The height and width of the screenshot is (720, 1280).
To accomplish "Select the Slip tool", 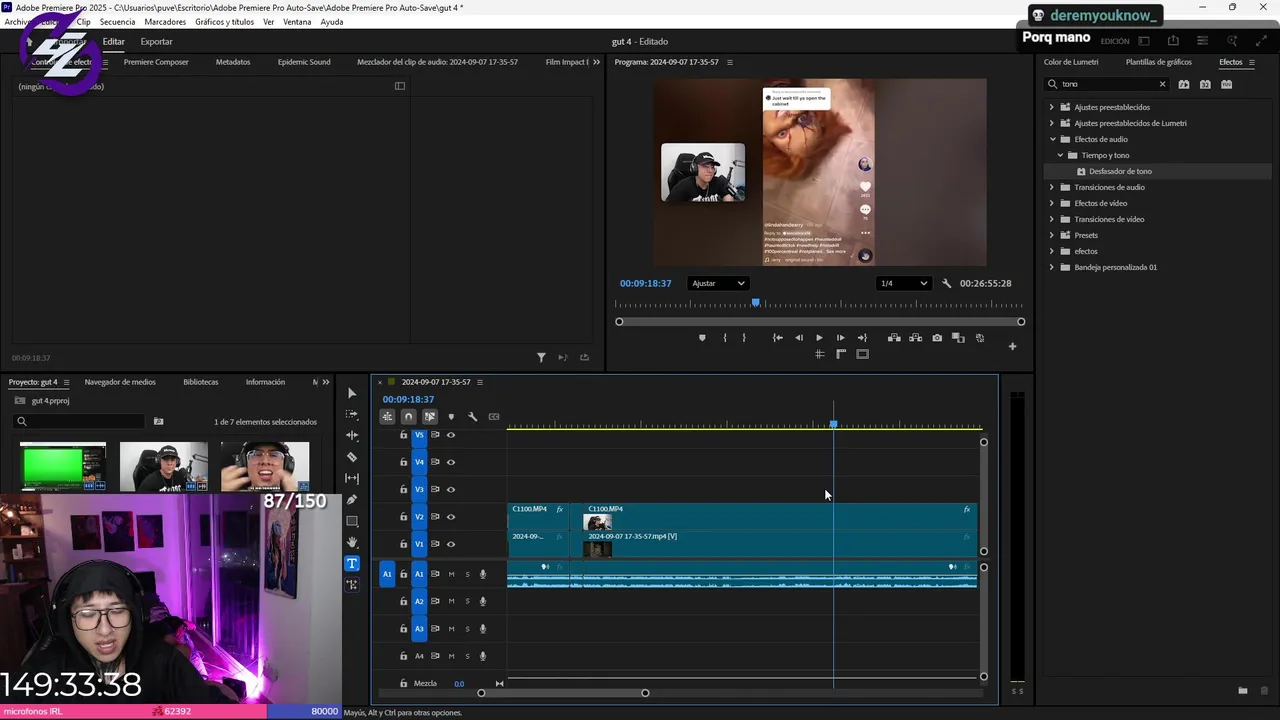I will point(351,478).
